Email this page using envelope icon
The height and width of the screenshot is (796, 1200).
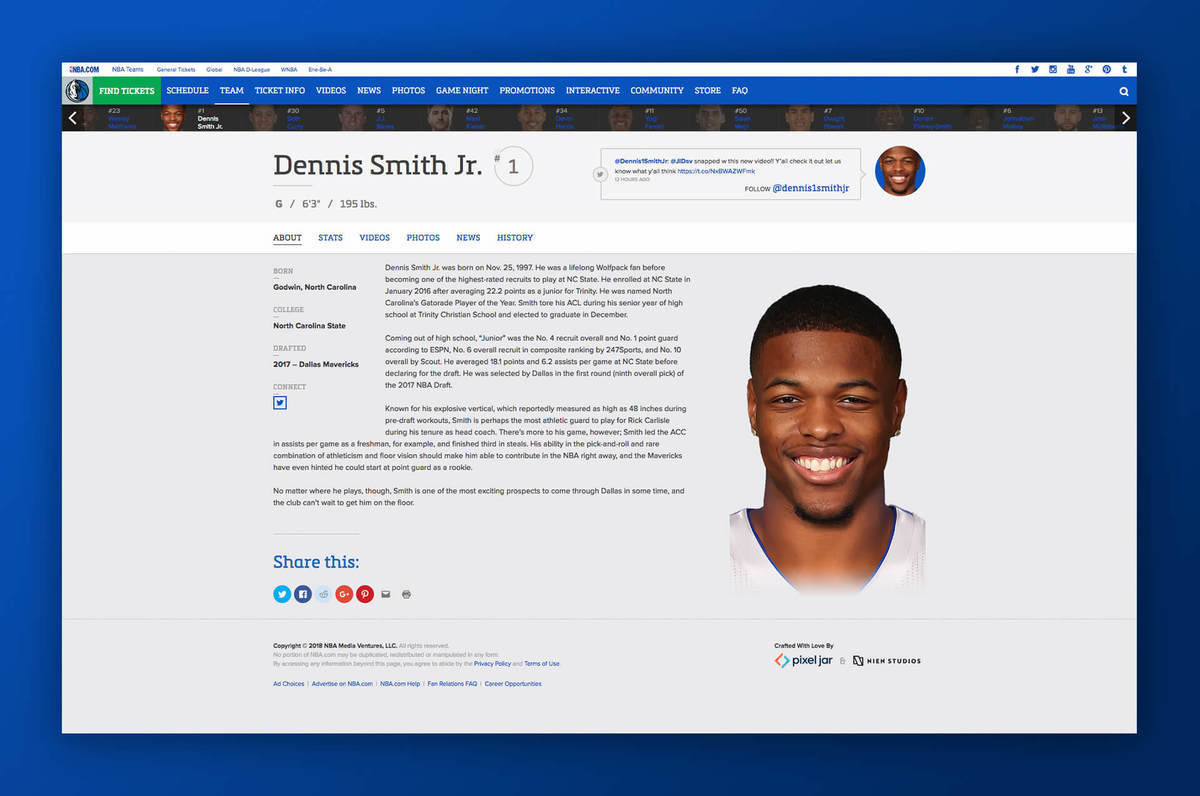386,594
